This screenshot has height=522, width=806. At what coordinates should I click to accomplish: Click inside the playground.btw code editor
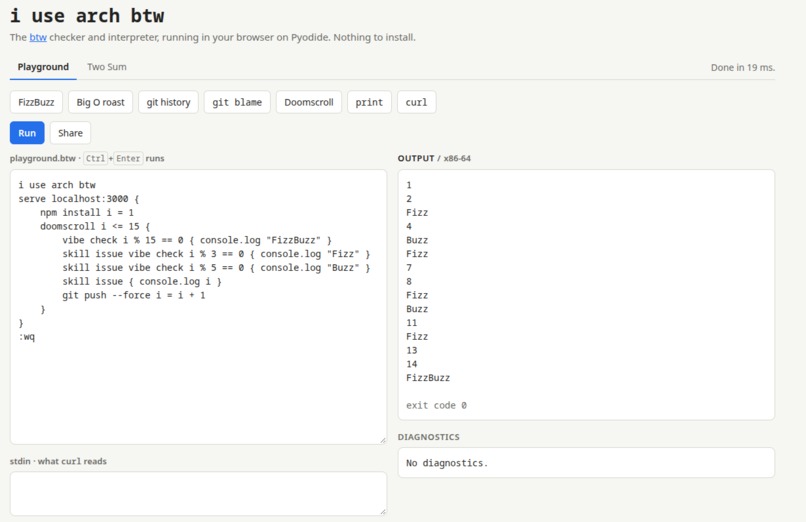(198, 307)
